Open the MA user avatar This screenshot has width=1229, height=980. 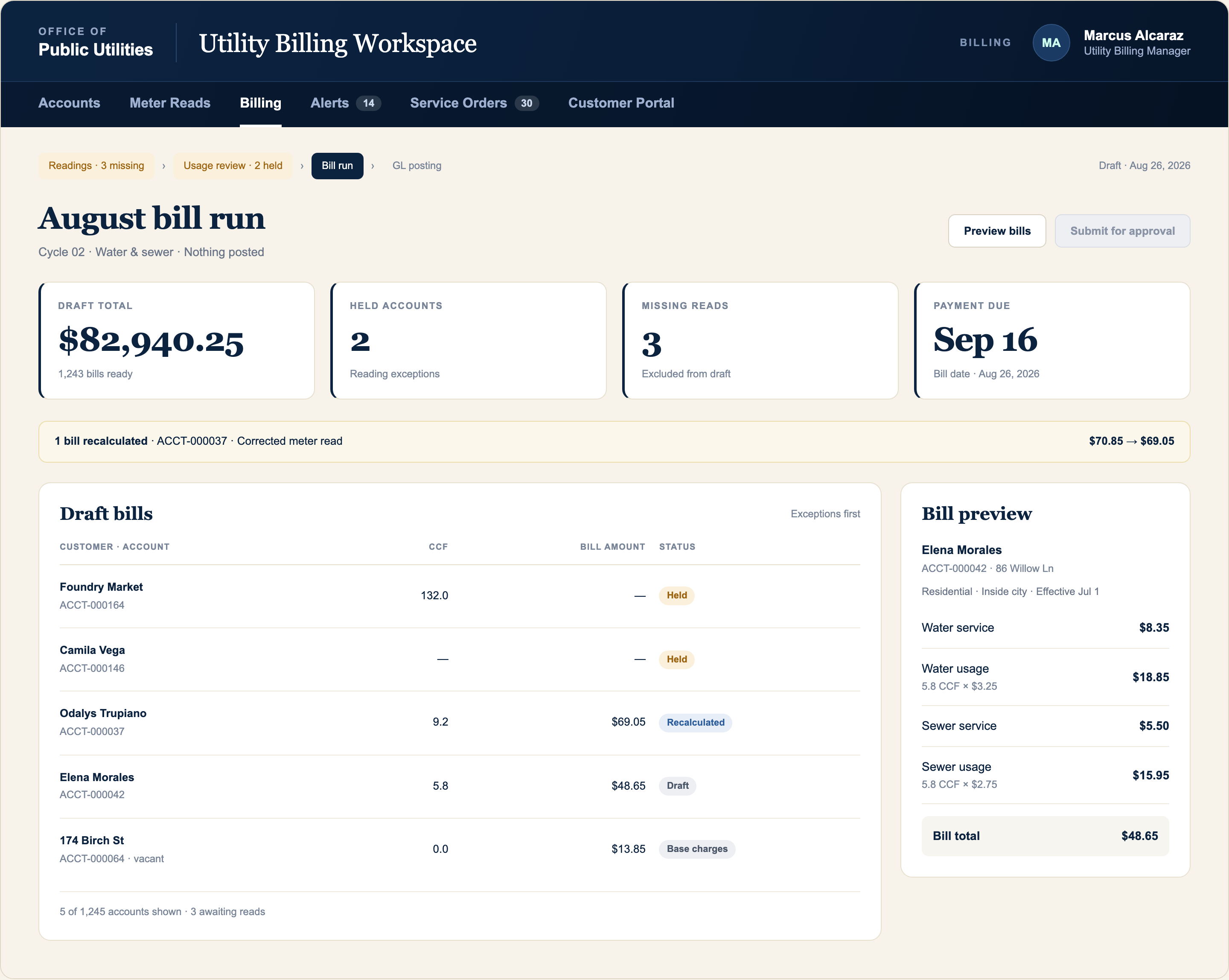[1051, 43]
